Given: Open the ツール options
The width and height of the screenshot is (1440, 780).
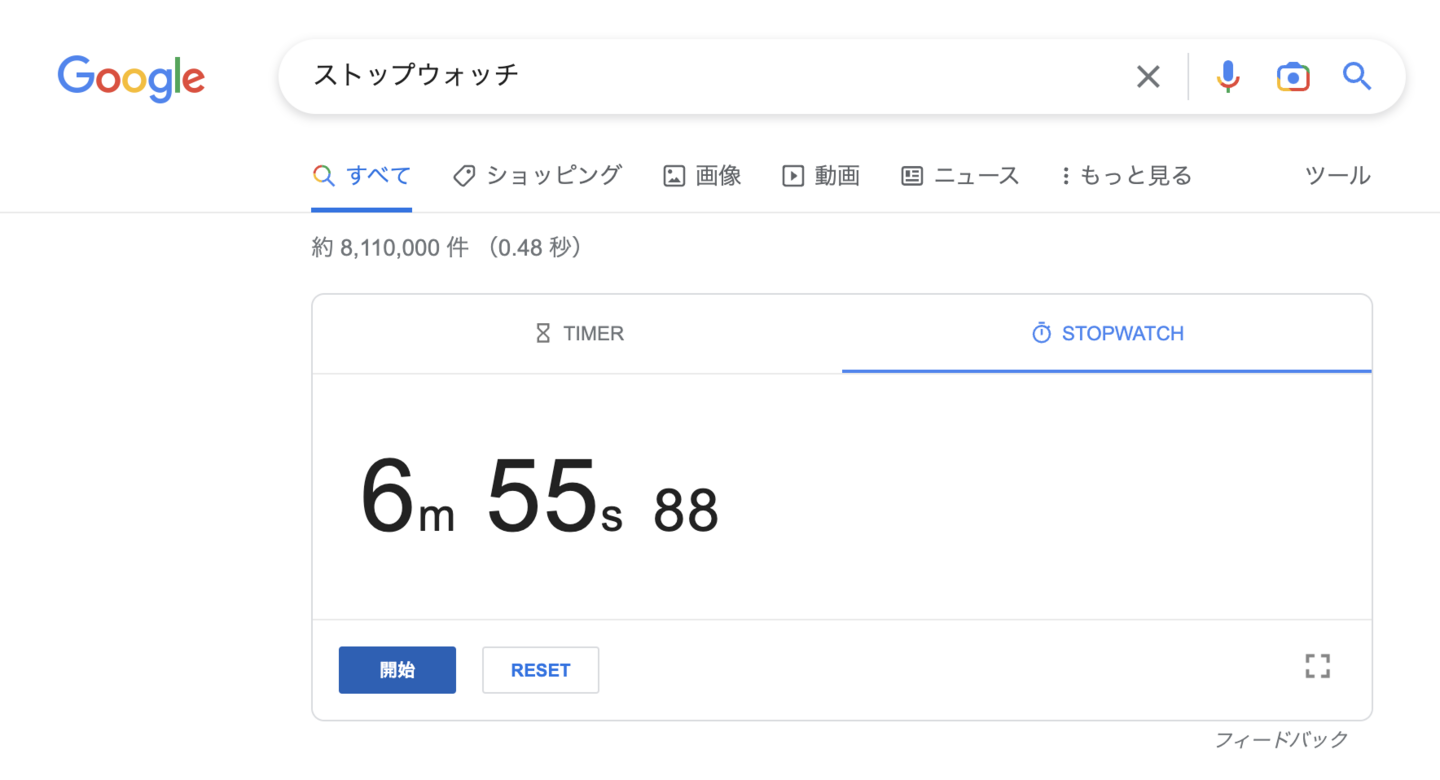Looking at the screenshot, I should (x=1337, y=176).
